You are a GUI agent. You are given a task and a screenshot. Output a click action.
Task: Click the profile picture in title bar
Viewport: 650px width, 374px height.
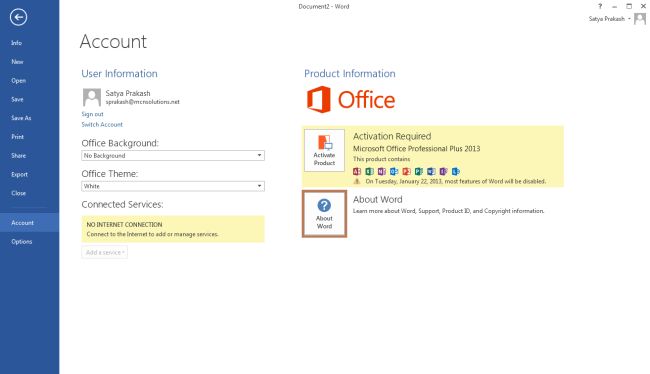pyautogui.click(x=640, y=19)
